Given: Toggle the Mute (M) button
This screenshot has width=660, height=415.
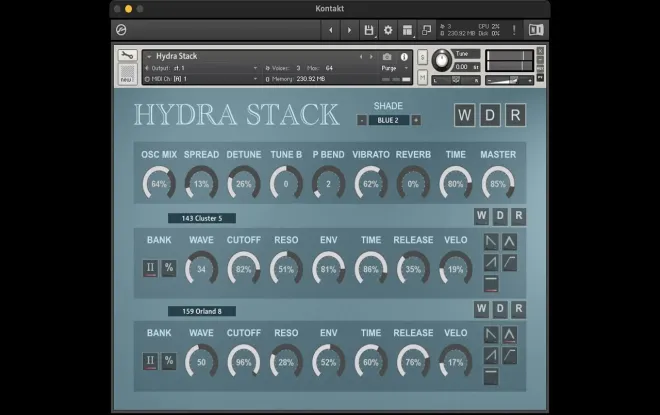Looking at the screenshot, I should [422, 77].
